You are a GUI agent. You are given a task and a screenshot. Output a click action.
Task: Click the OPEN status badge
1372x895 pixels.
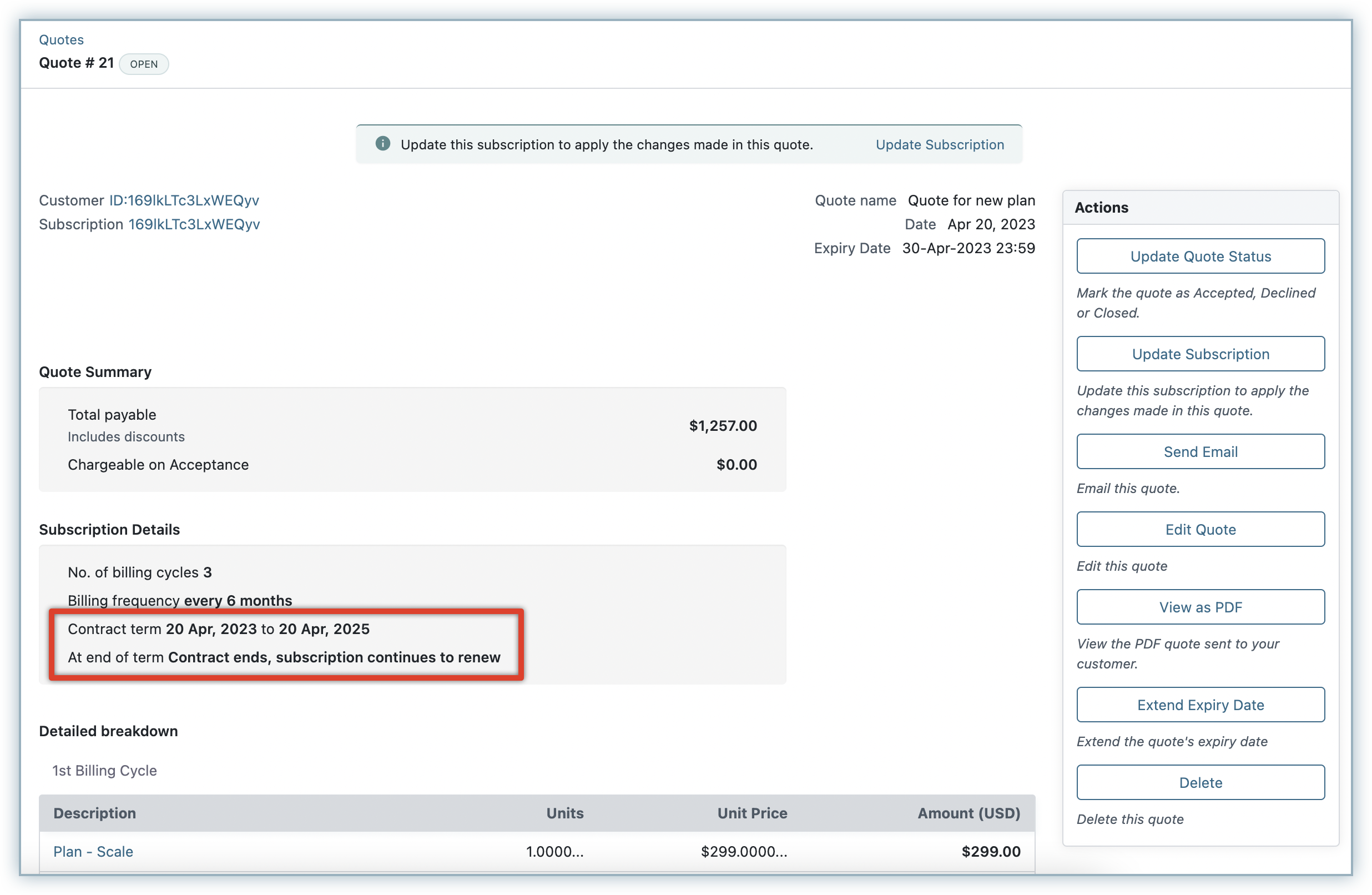tap(144, 64)
